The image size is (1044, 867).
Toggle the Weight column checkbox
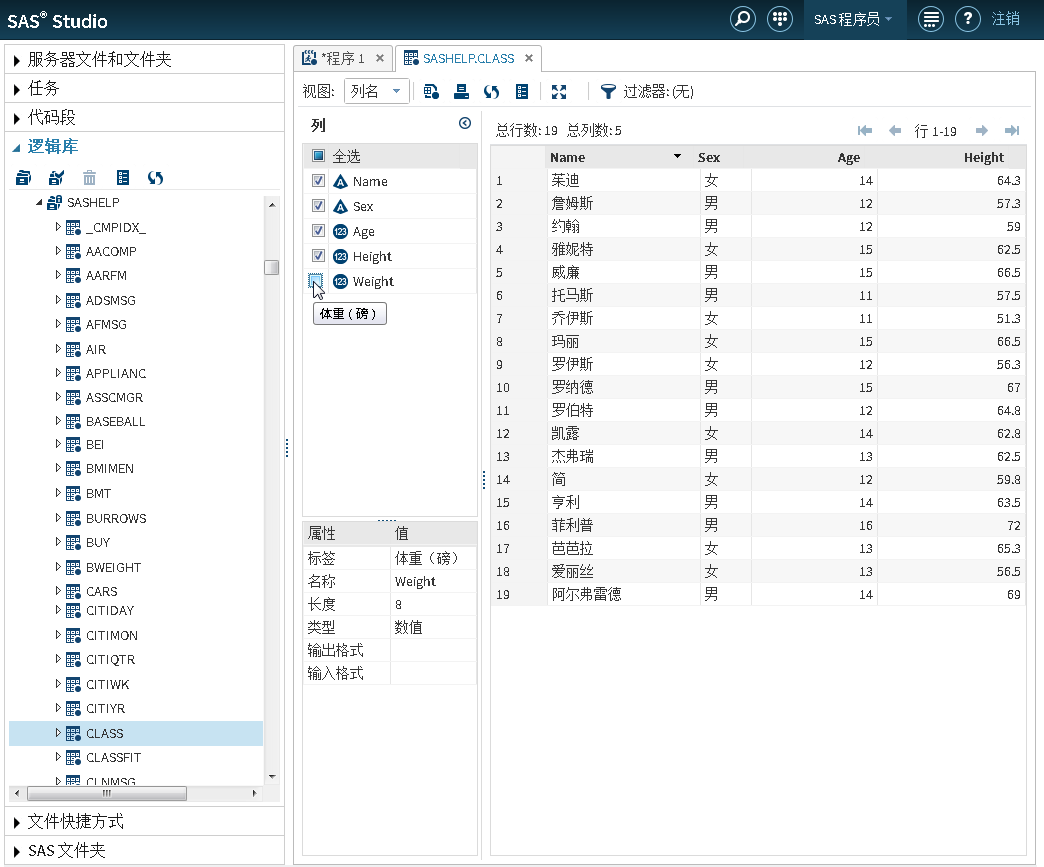318,281
